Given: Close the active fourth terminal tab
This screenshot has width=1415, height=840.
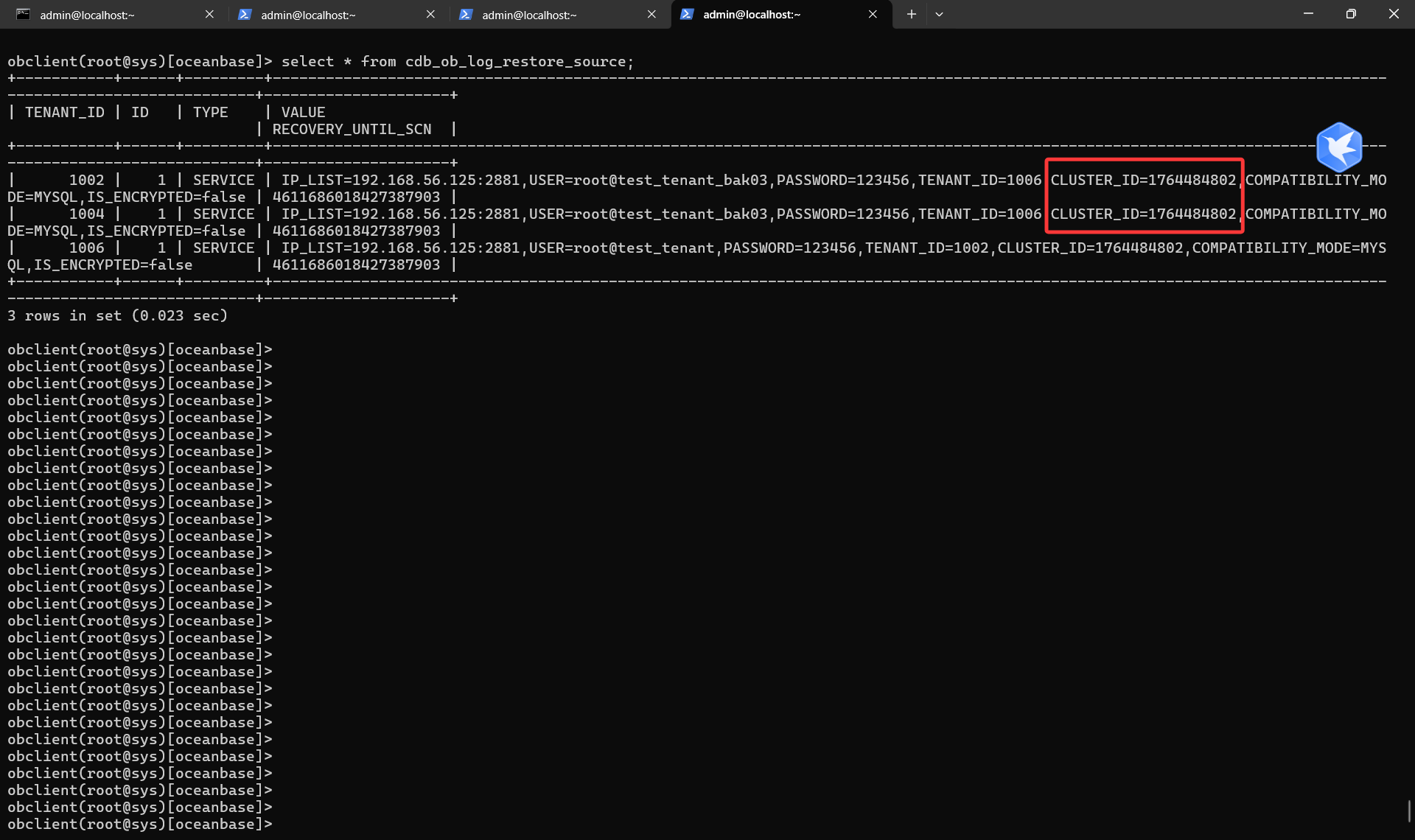Looking at the screenshot, I should pos(873,14).
